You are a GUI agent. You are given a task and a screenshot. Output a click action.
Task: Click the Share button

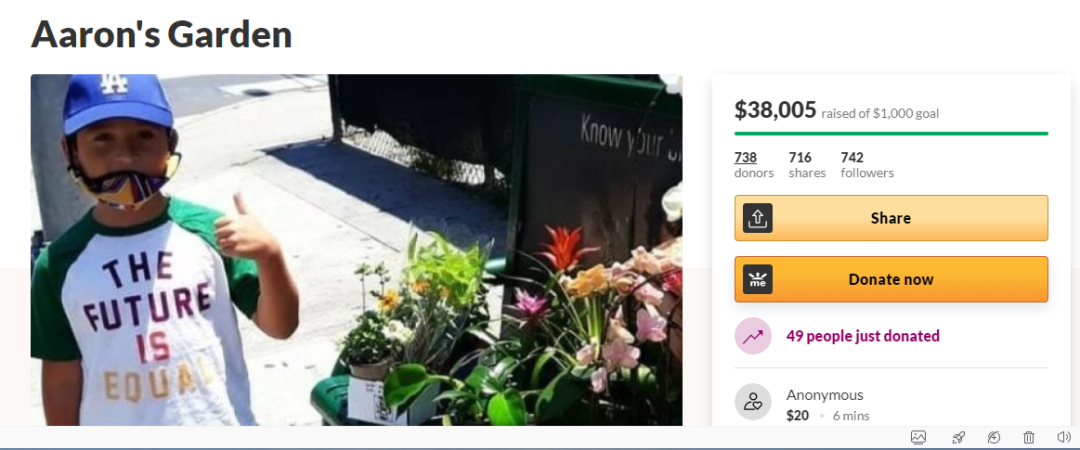(891, 218)
